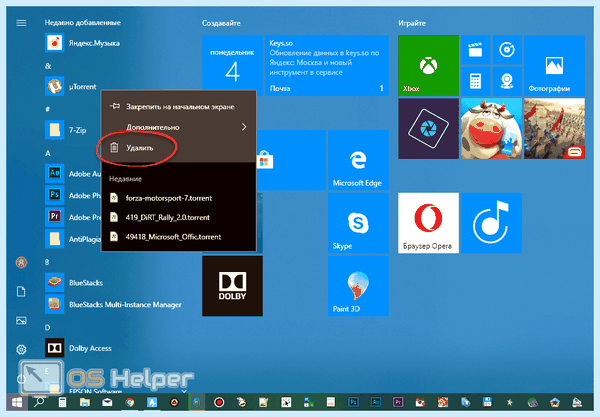600x417 pixels.
Task: Open the Dolby tile
Action: click(x=232, y=286)
